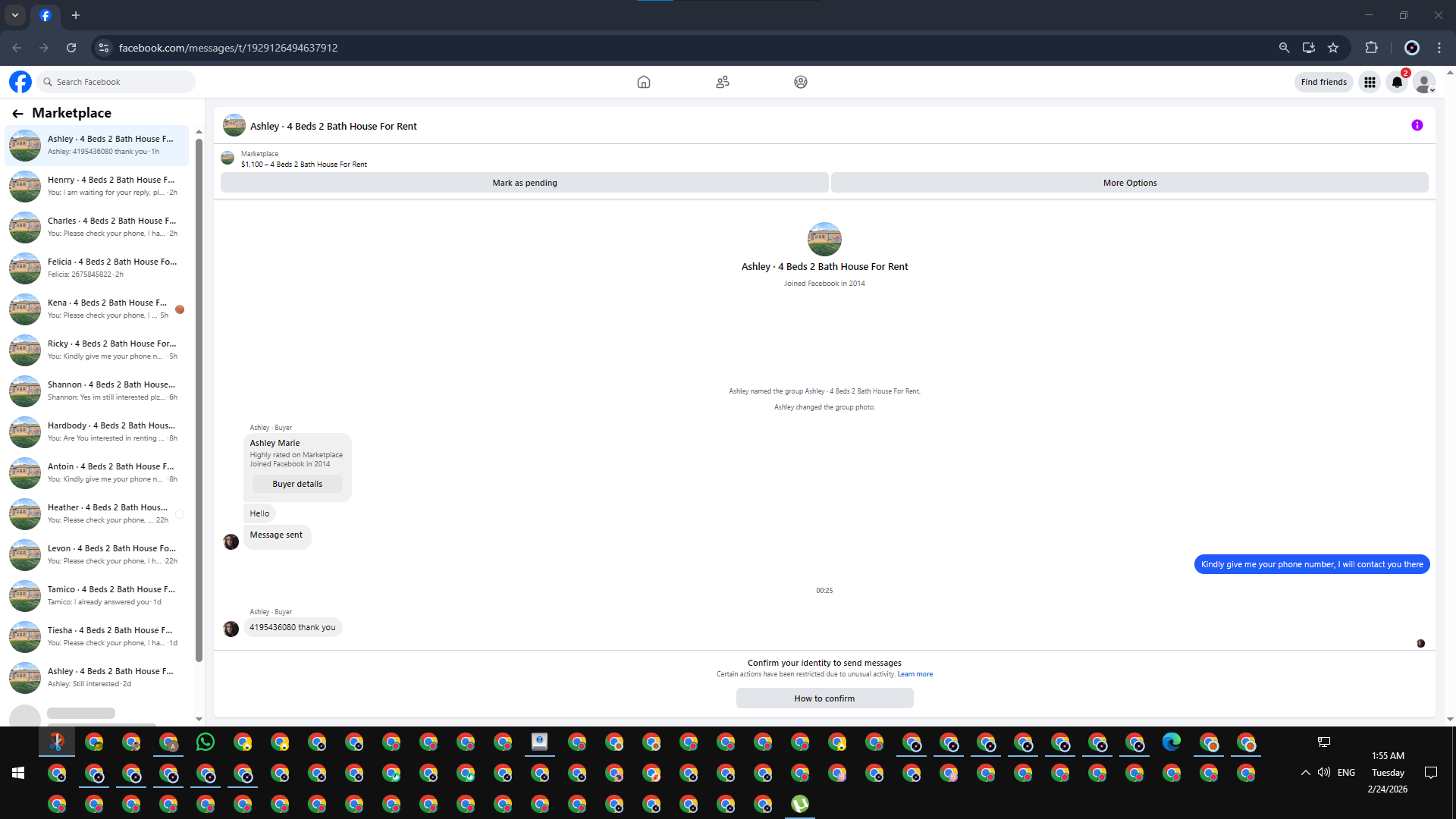This screenshot has height=819, width=1456.
Task: Click the Facebook logo
Action: tap(20, 82)
